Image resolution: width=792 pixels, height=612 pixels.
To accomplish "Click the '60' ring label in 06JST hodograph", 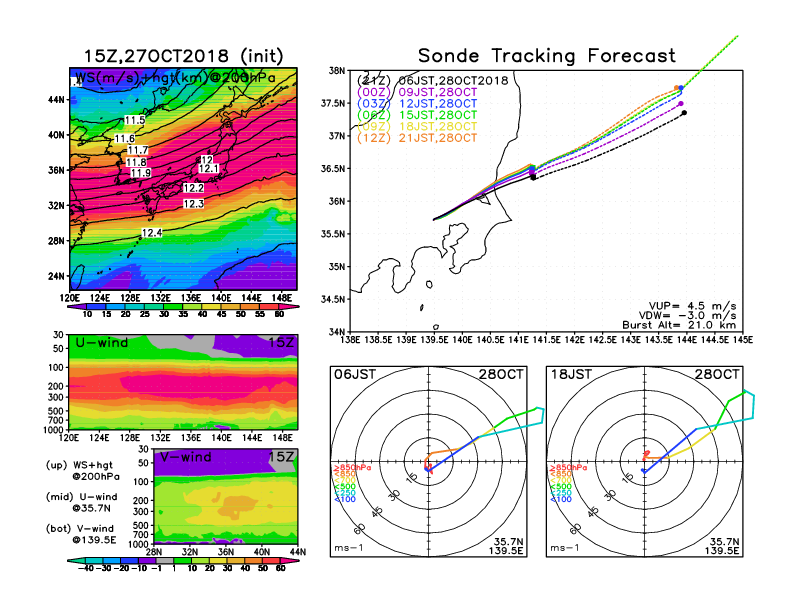I will pos(359,529).
